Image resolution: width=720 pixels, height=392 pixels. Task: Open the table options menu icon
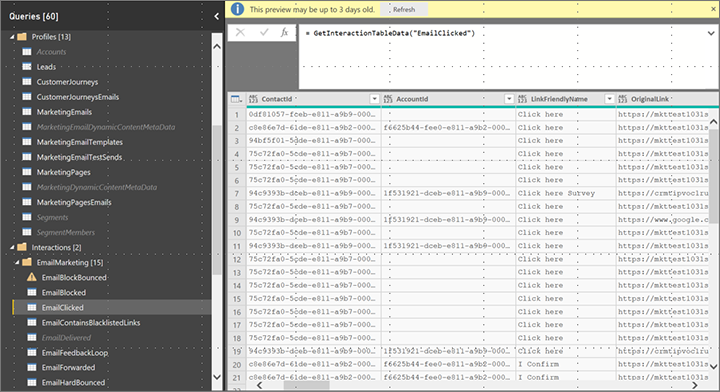[236, 99]
